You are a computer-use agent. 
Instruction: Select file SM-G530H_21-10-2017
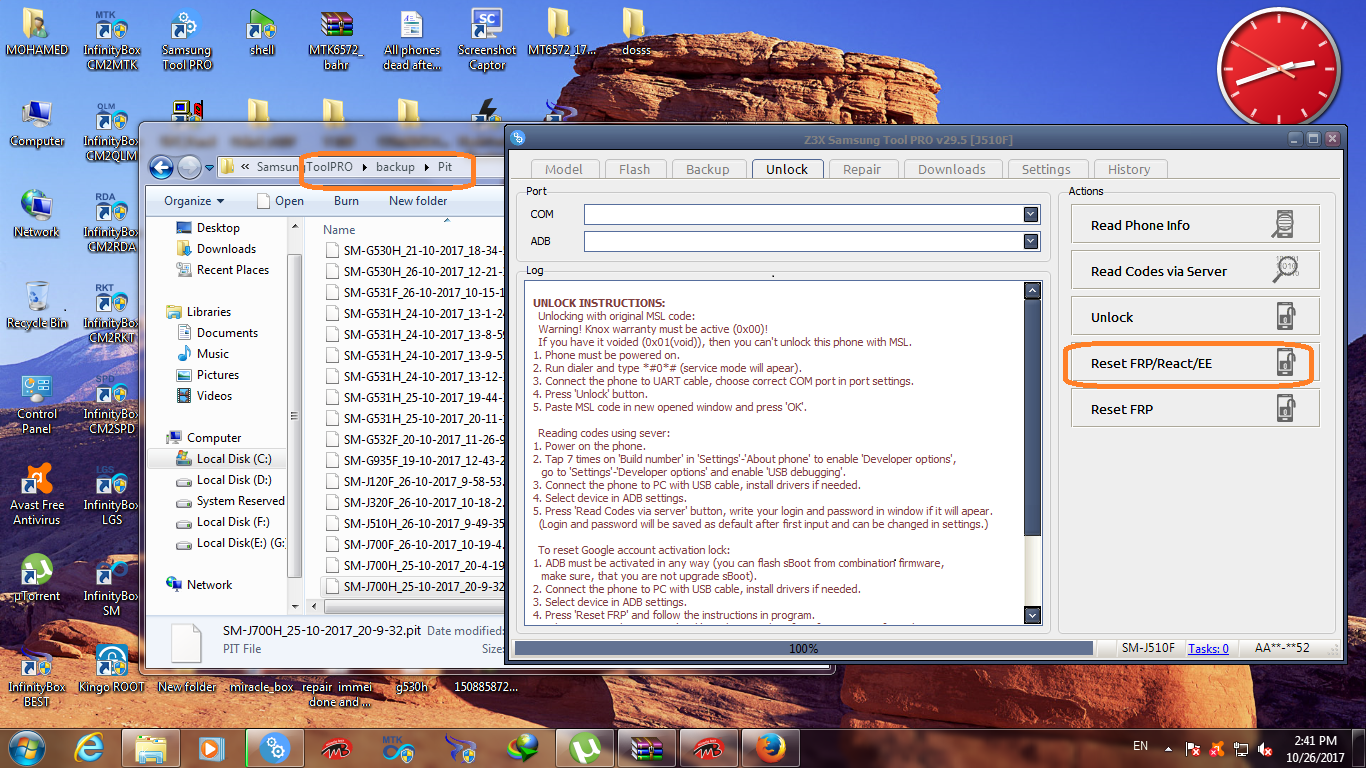(414, 250)
